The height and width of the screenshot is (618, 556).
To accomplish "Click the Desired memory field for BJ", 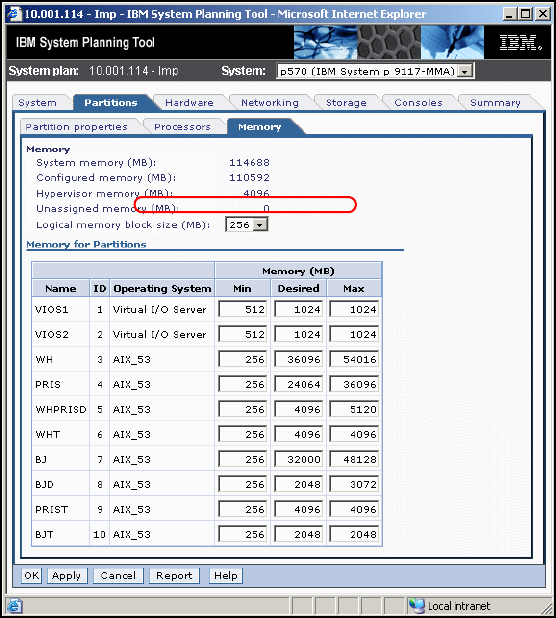I will (x=298, y=460).
